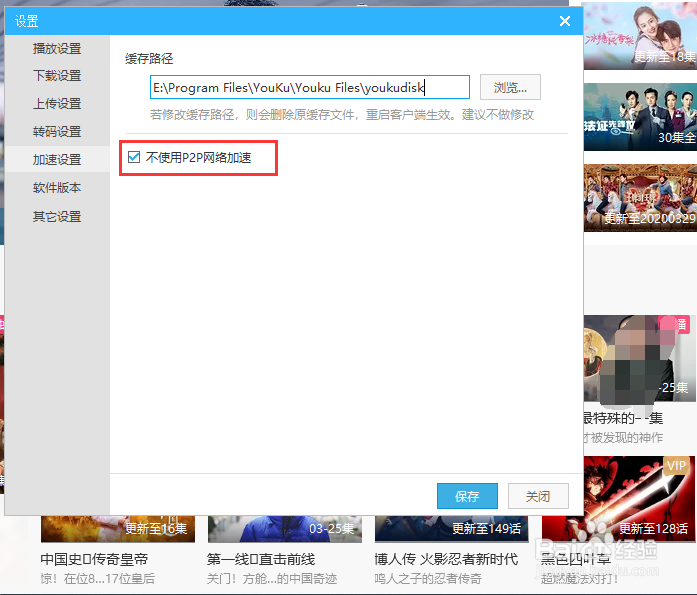The width and height of the screenshot is (697, 595).
Task: Open the 播放设置 settings tab
Action: click(x=57, y=48)
